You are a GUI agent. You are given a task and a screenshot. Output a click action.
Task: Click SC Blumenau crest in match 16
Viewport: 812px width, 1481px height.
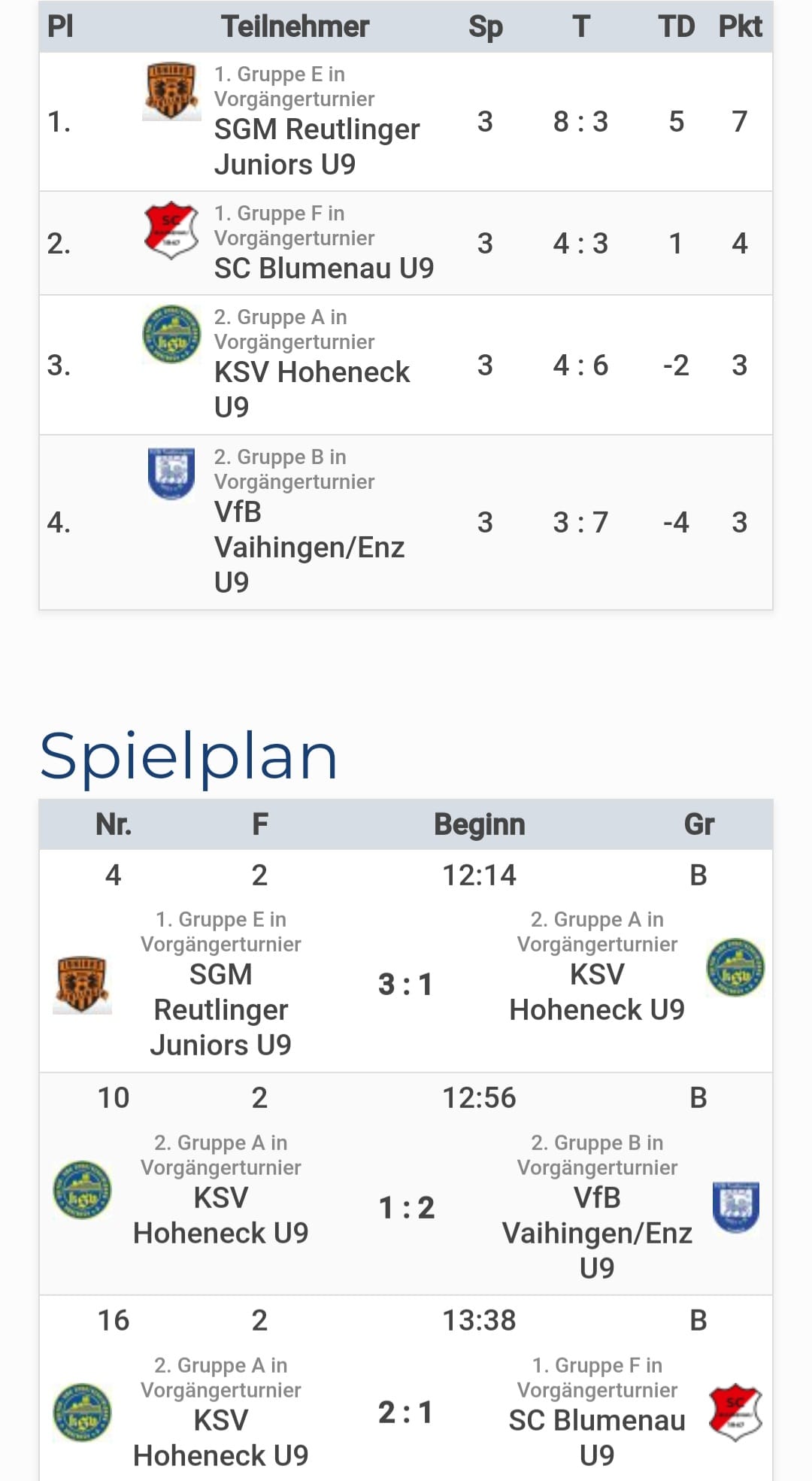(x=735, y=1412)
